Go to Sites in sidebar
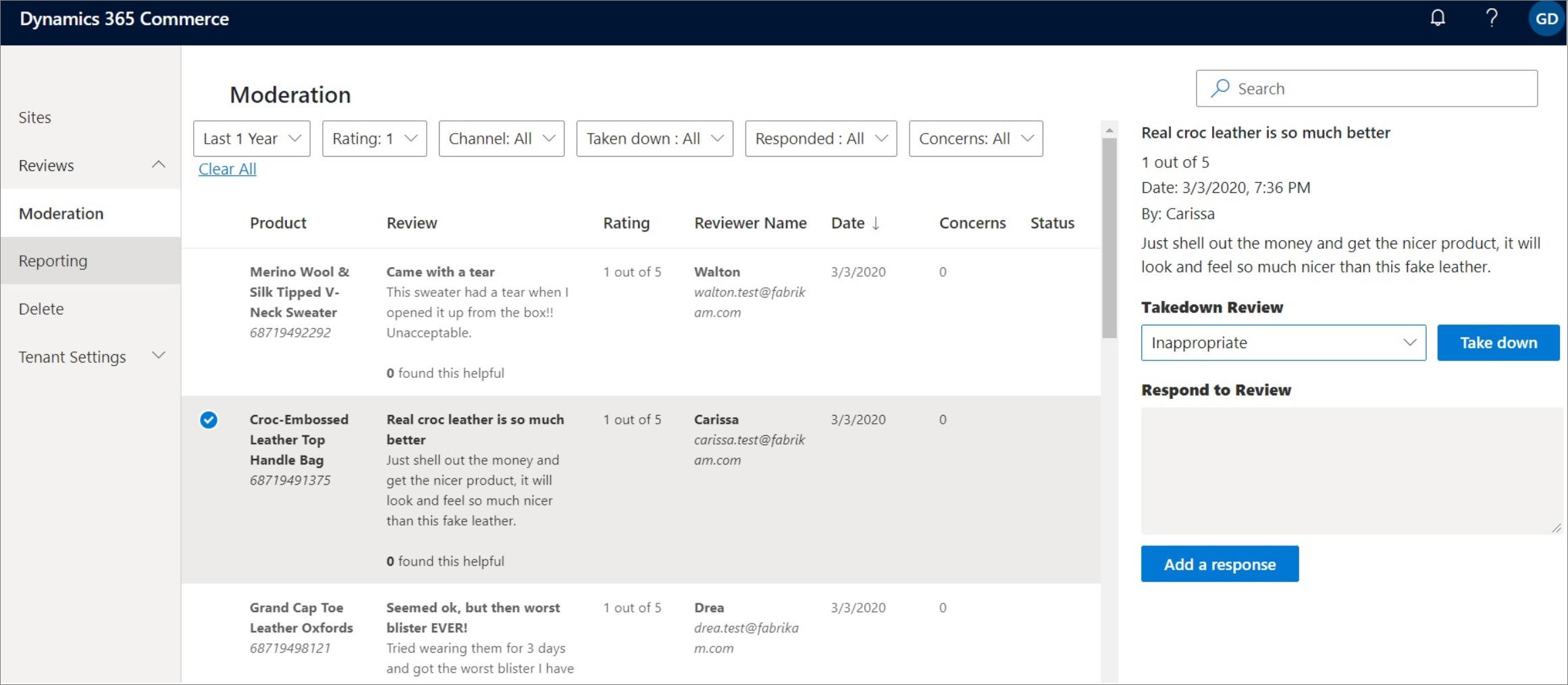Viewport: 1568px width, 685px height. coord(35,117)
